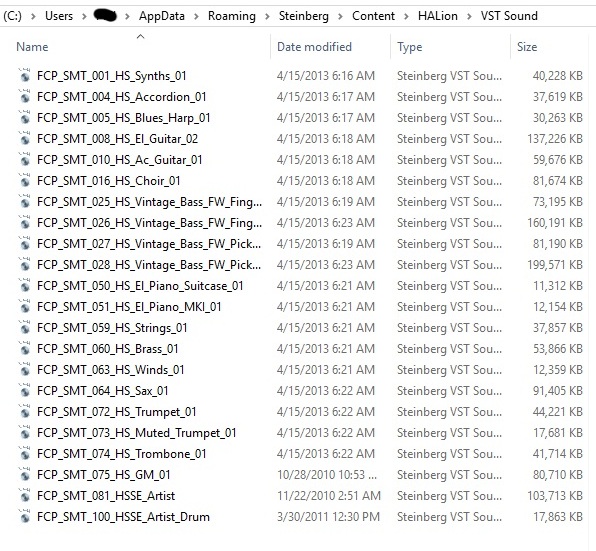Viewport: 596px width, 551px height.
Task: Click the icon for FCP_SMT_051_HS_El_Piano_MKI_01
Action: [24, 306]
